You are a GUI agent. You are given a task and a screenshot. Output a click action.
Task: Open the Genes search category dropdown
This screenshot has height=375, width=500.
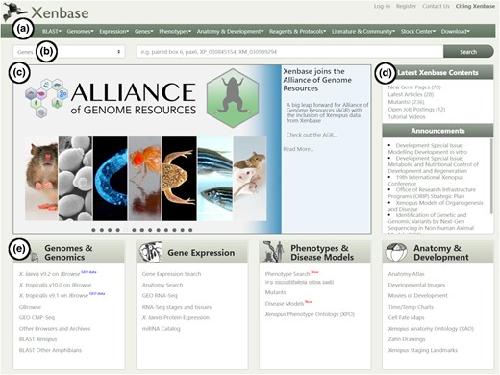coord(69,52)
